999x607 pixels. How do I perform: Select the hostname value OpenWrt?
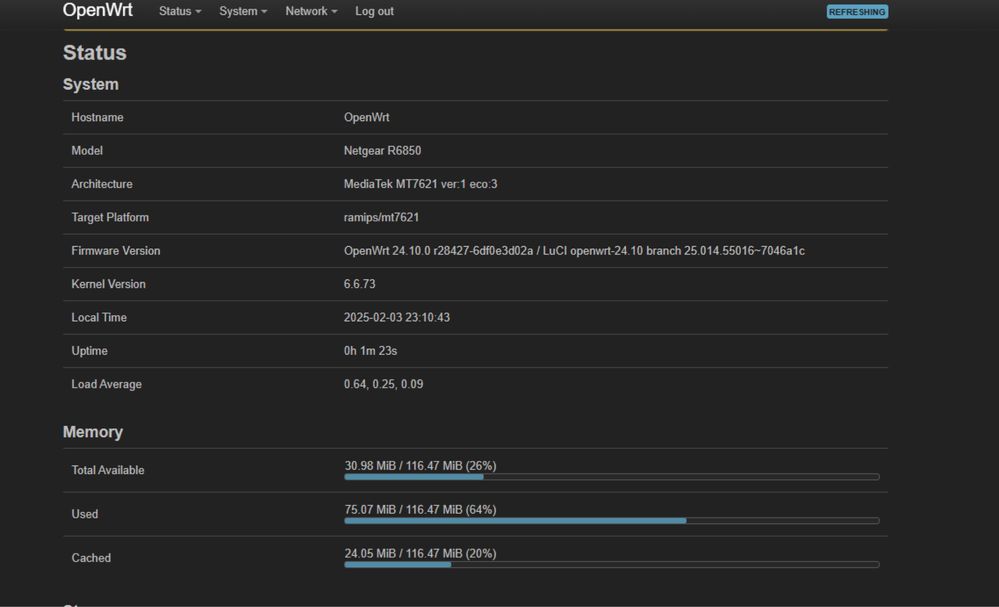tap(366, 117)
